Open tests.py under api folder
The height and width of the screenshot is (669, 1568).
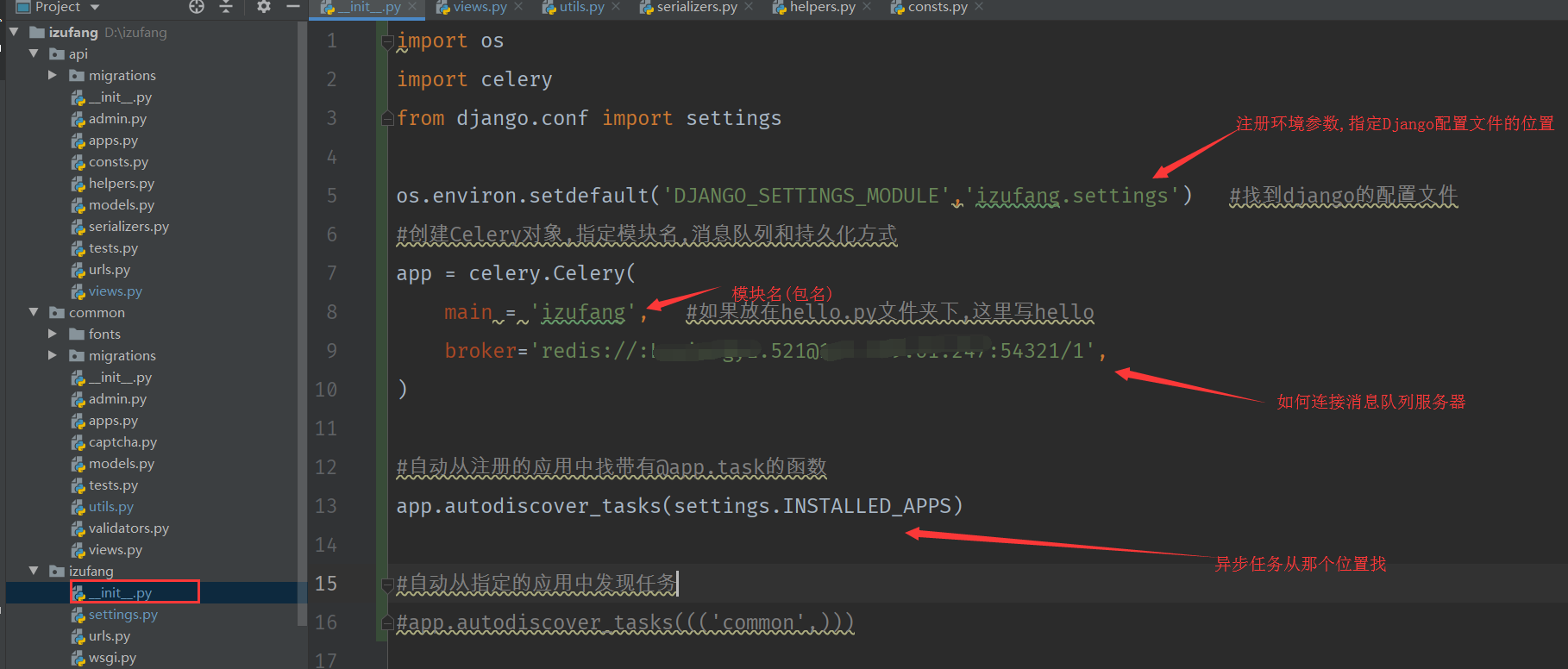pos(113,248)
